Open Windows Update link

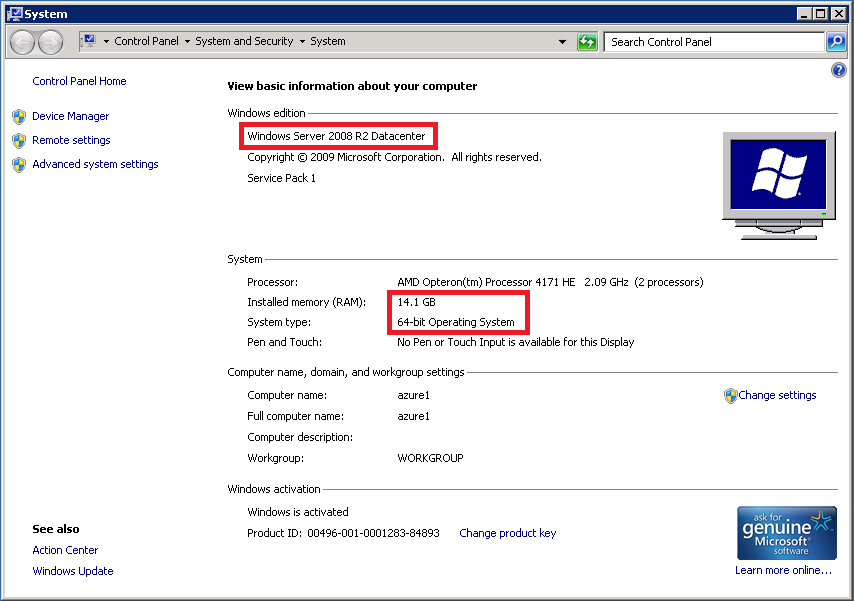pos(73,571)
